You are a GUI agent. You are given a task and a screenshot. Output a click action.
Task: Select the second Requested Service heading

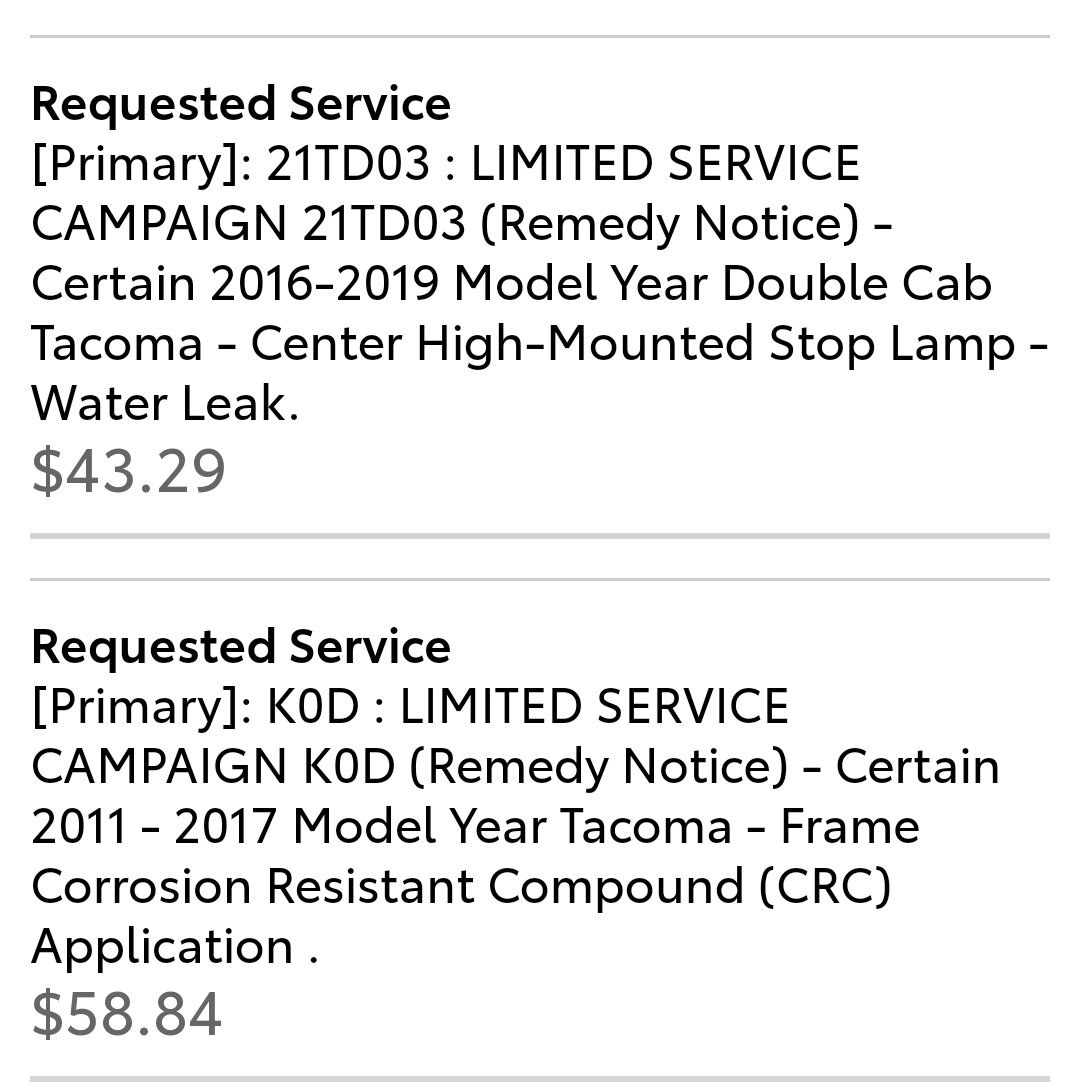(x=241, y=648)
